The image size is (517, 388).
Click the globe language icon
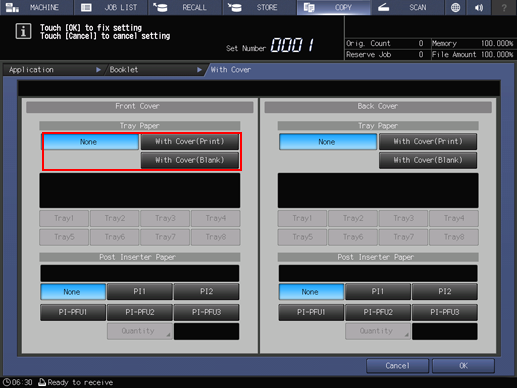(x=455, y=7)
